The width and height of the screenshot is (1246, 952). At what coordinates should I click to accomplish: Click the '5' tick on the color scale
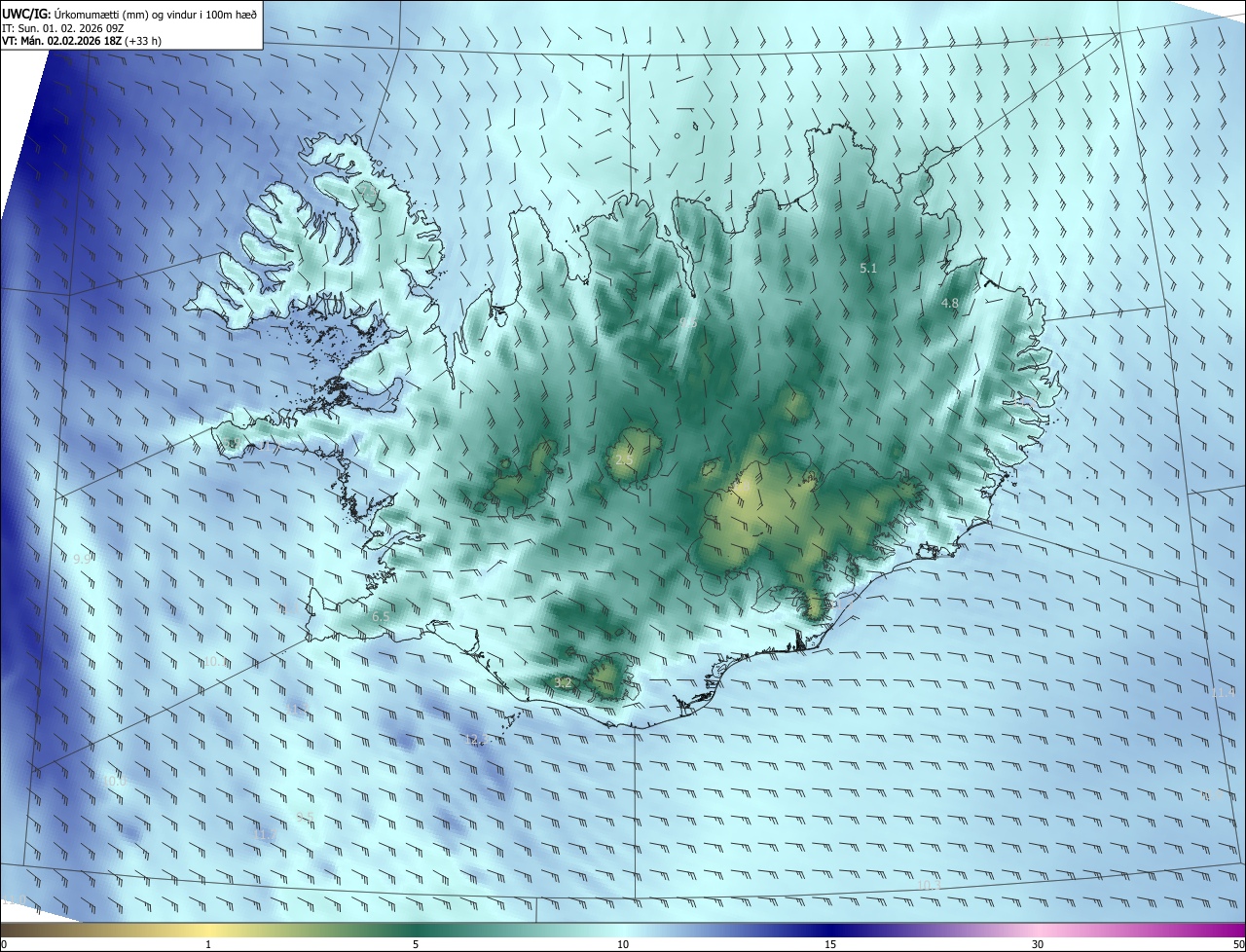(x=416, y=945)
